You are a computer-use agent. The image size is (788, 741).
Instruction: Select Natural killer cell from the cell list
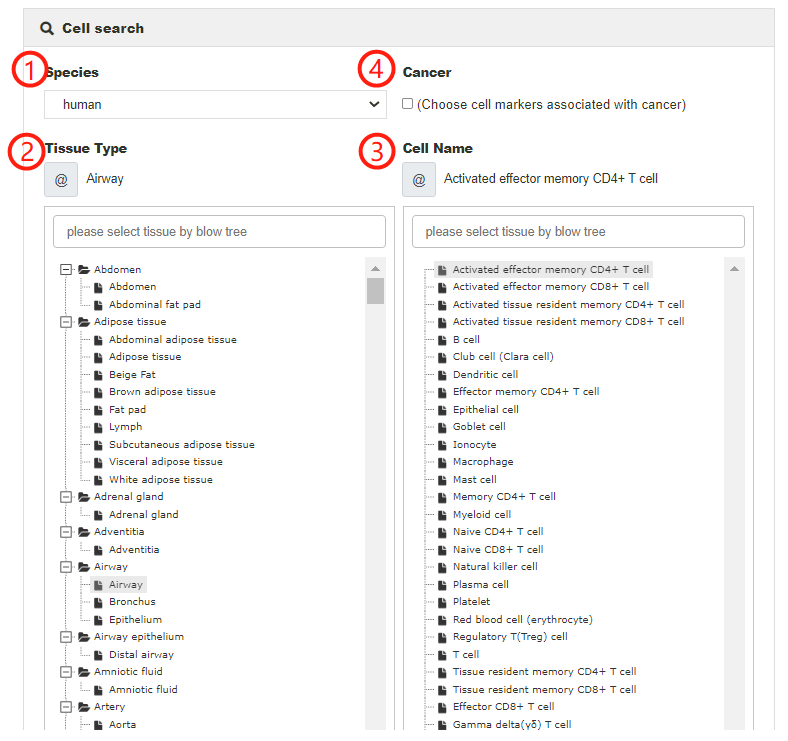(x=495, y=567)
